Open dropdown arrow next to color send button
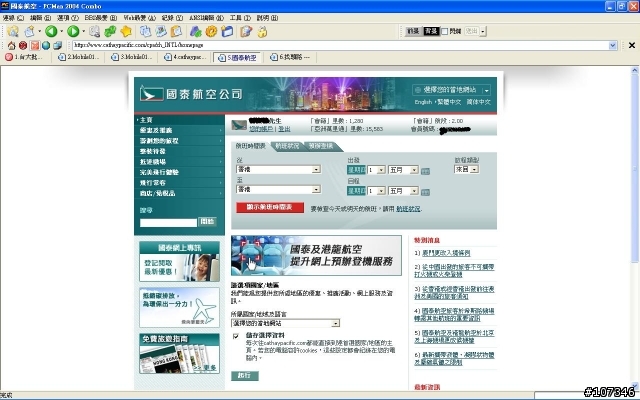The width and height of the screenshot is (640, 400). [x=483, y=31]
